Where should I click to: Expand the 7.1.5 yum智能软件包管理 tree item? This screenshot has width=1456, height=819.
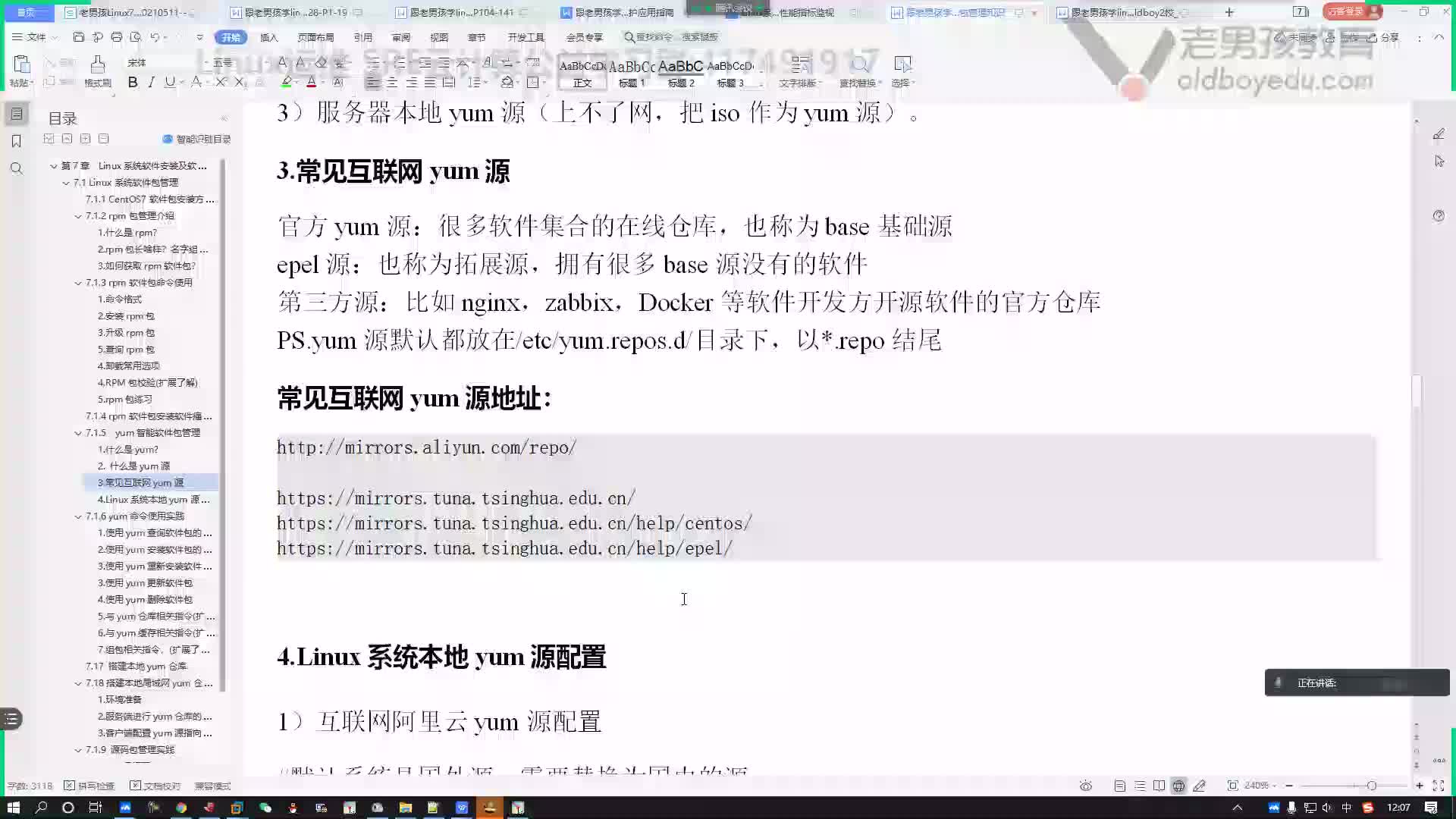tap(79, 432)
